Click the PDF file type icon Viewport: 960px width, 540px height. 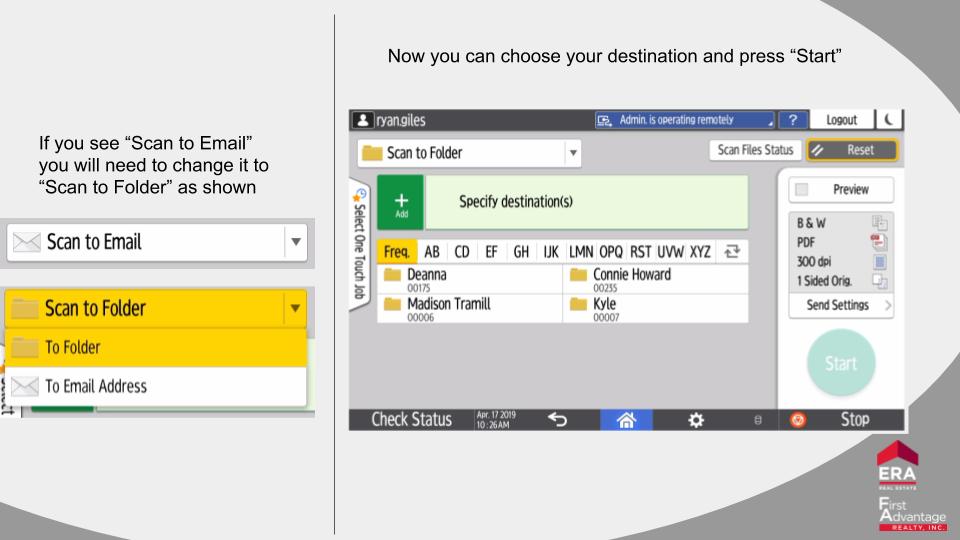879,242
